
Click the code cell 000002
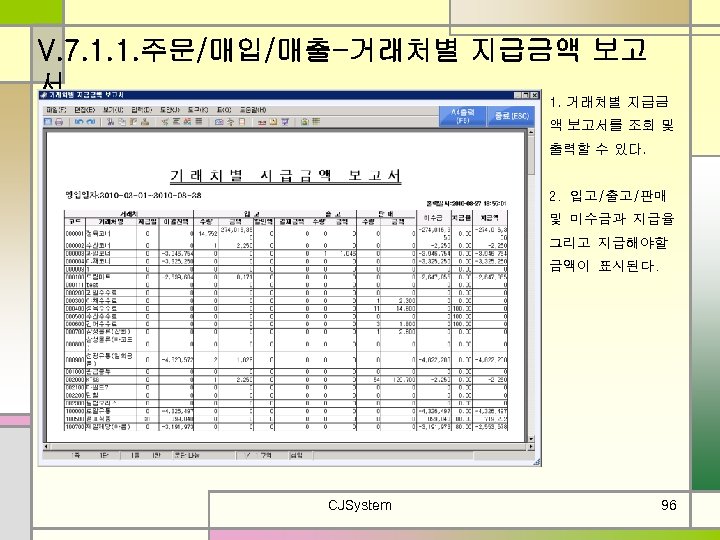74,246
